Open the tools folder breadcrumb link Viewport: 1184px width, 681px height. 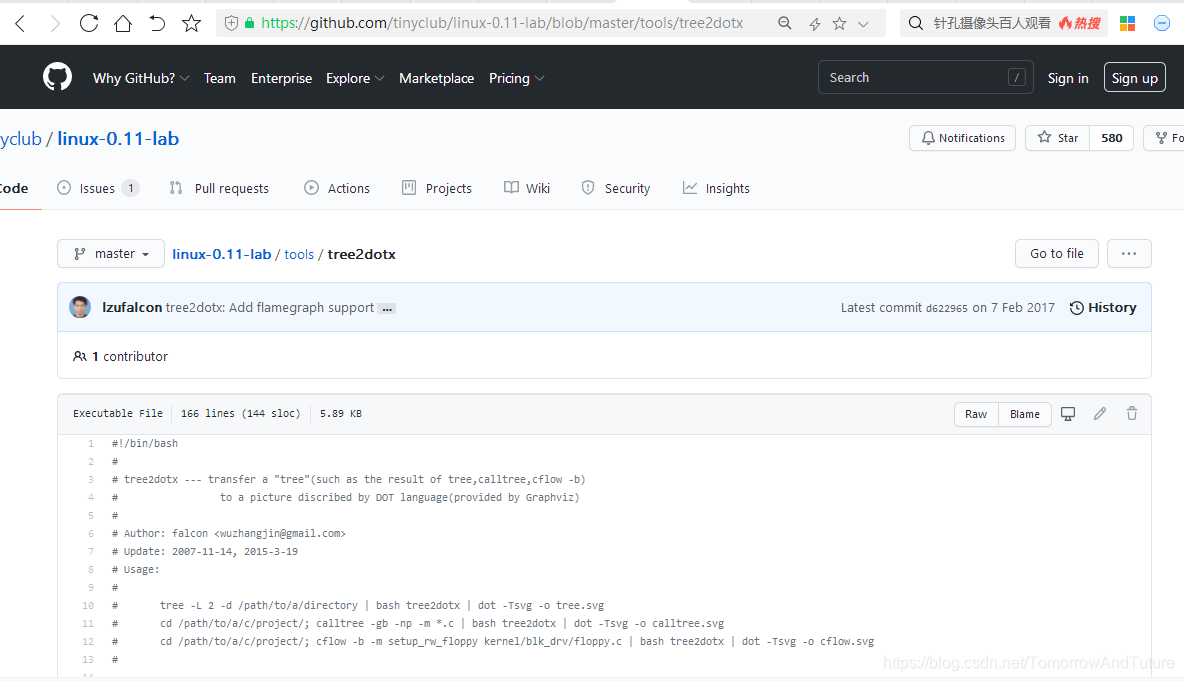tap(299, 254)
